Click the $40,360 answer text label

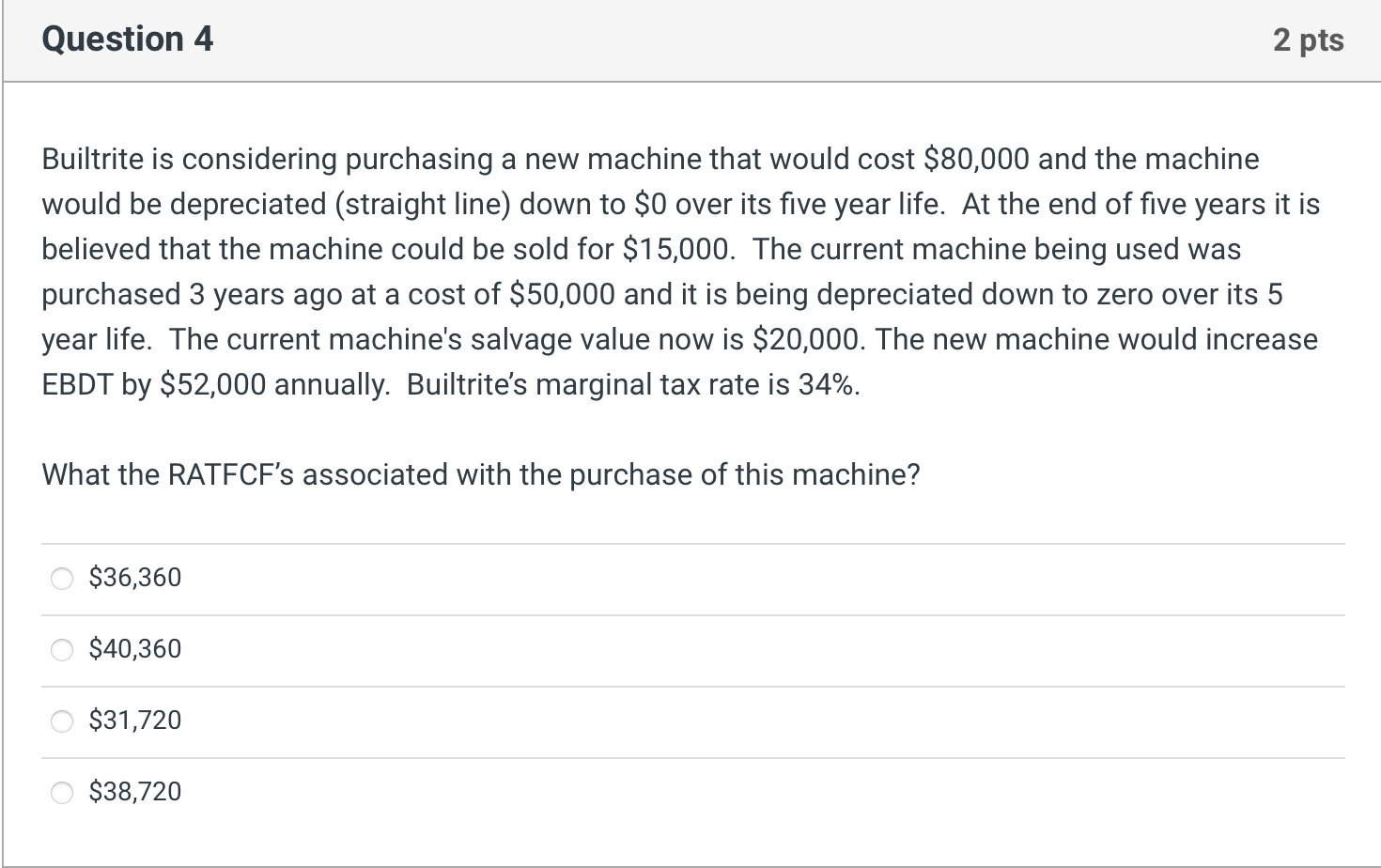click(135, 649)
